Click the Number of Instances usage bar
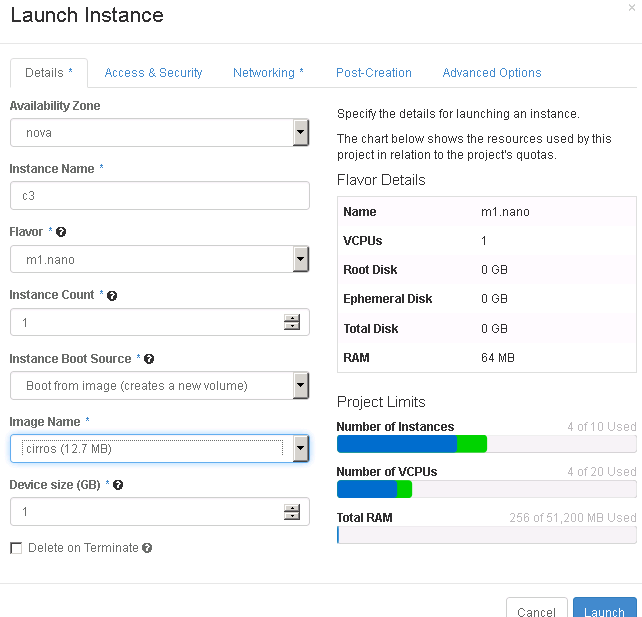 [486, 444]
